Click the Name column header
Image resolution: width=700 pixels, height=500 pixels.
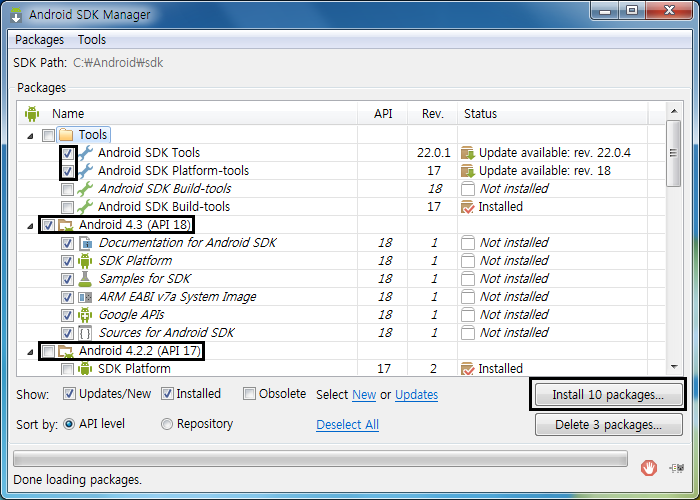tap(188, 114)
